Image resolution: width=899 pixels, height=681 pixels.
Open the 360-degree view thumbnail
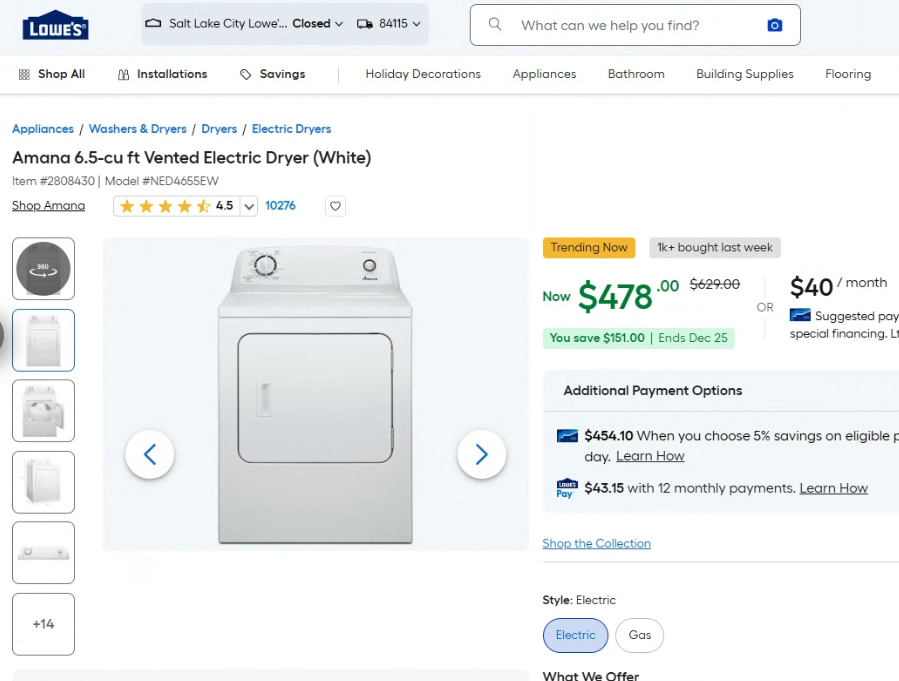(43, 268)
